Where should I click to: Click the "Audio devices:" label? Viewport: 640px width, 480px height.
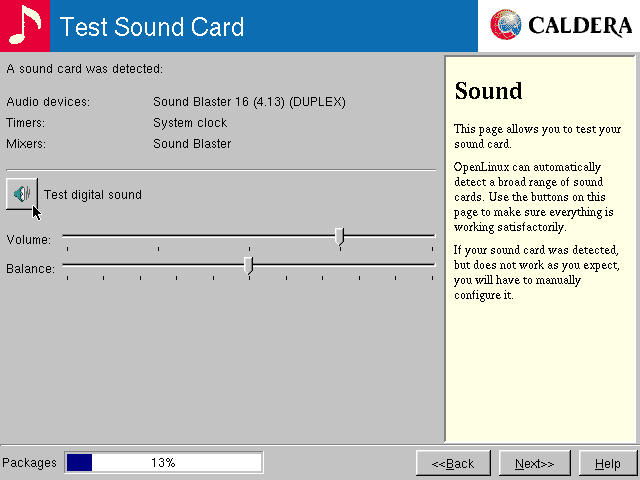point(48,102)
